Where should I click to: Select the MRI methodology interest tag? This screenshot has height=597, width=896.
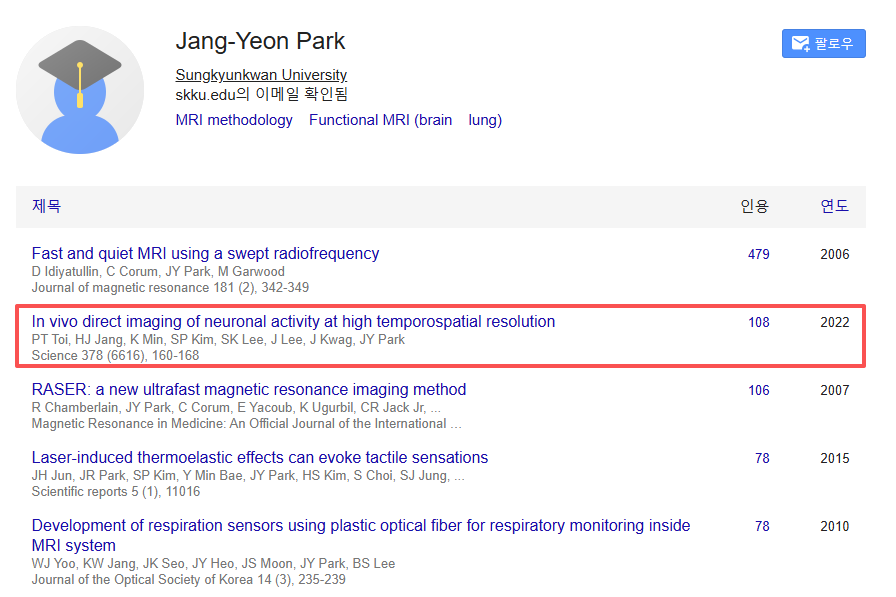click(234, 120)
